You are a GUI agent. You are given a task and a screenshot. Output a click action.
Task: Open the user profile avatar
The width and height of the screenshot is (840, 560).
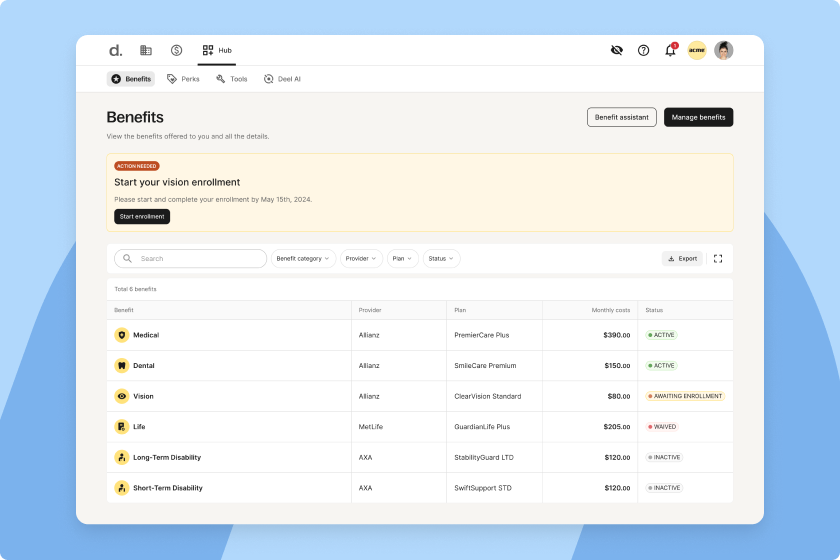coord(724,50)
